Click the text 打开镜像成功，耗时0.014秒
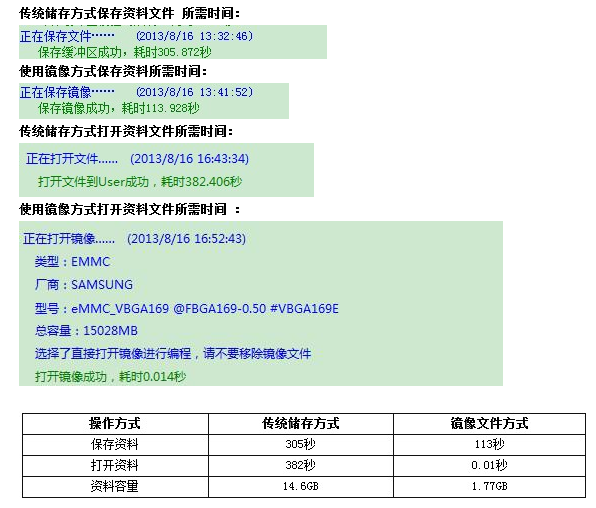 coord(110,376)
